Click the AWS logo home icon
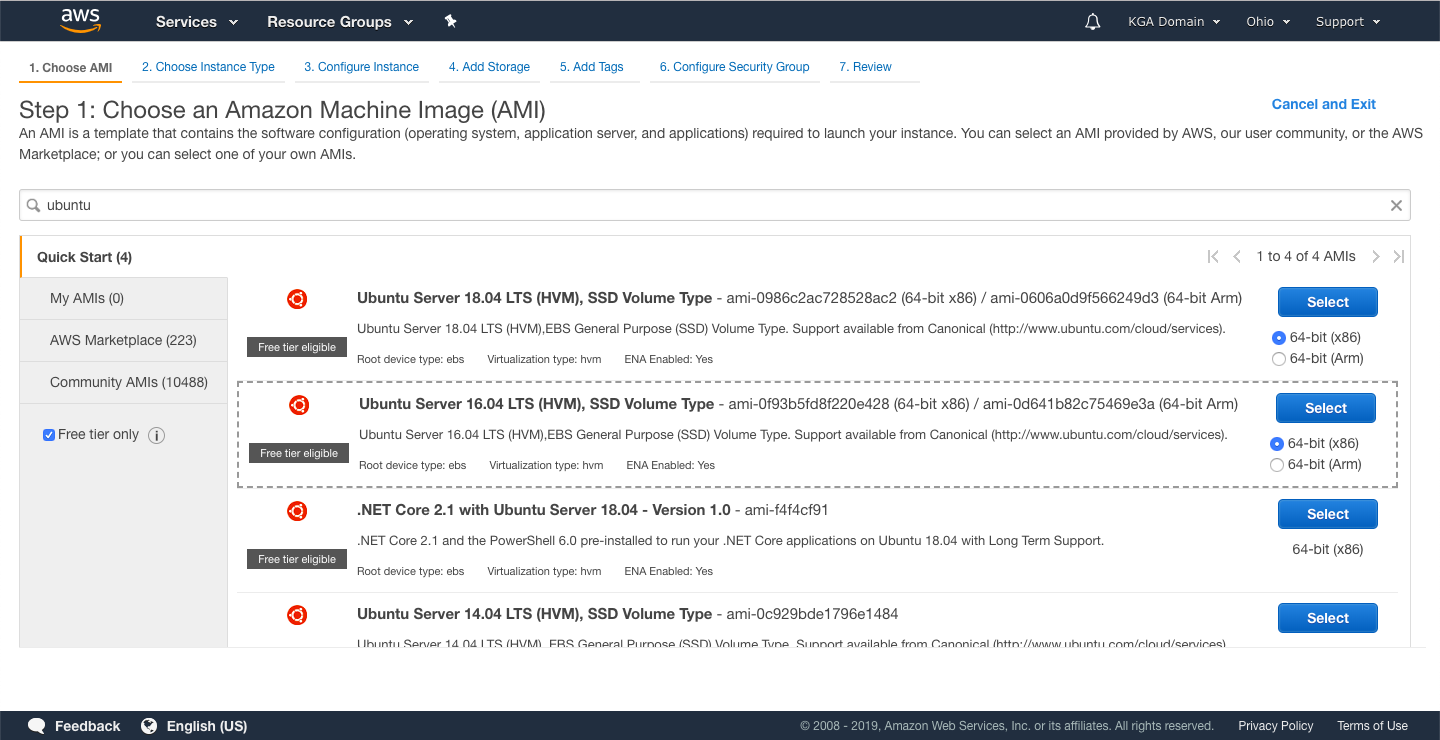Viewport: 1440px width, 740px height. 80,20
